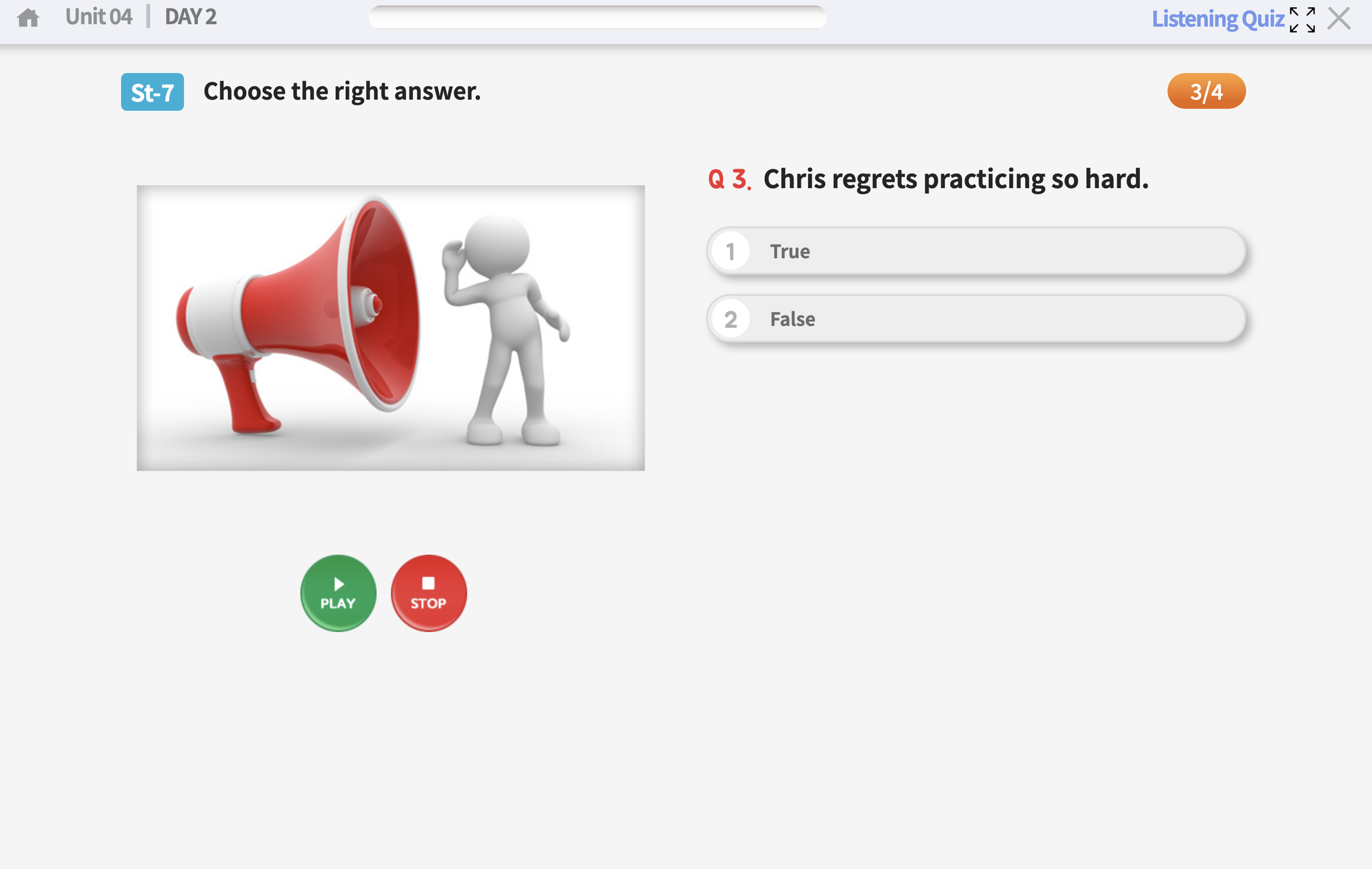Click the number 1 circle badge
Image resolution: width=1372 pixels, height=869 pixels.
(730, 251)
